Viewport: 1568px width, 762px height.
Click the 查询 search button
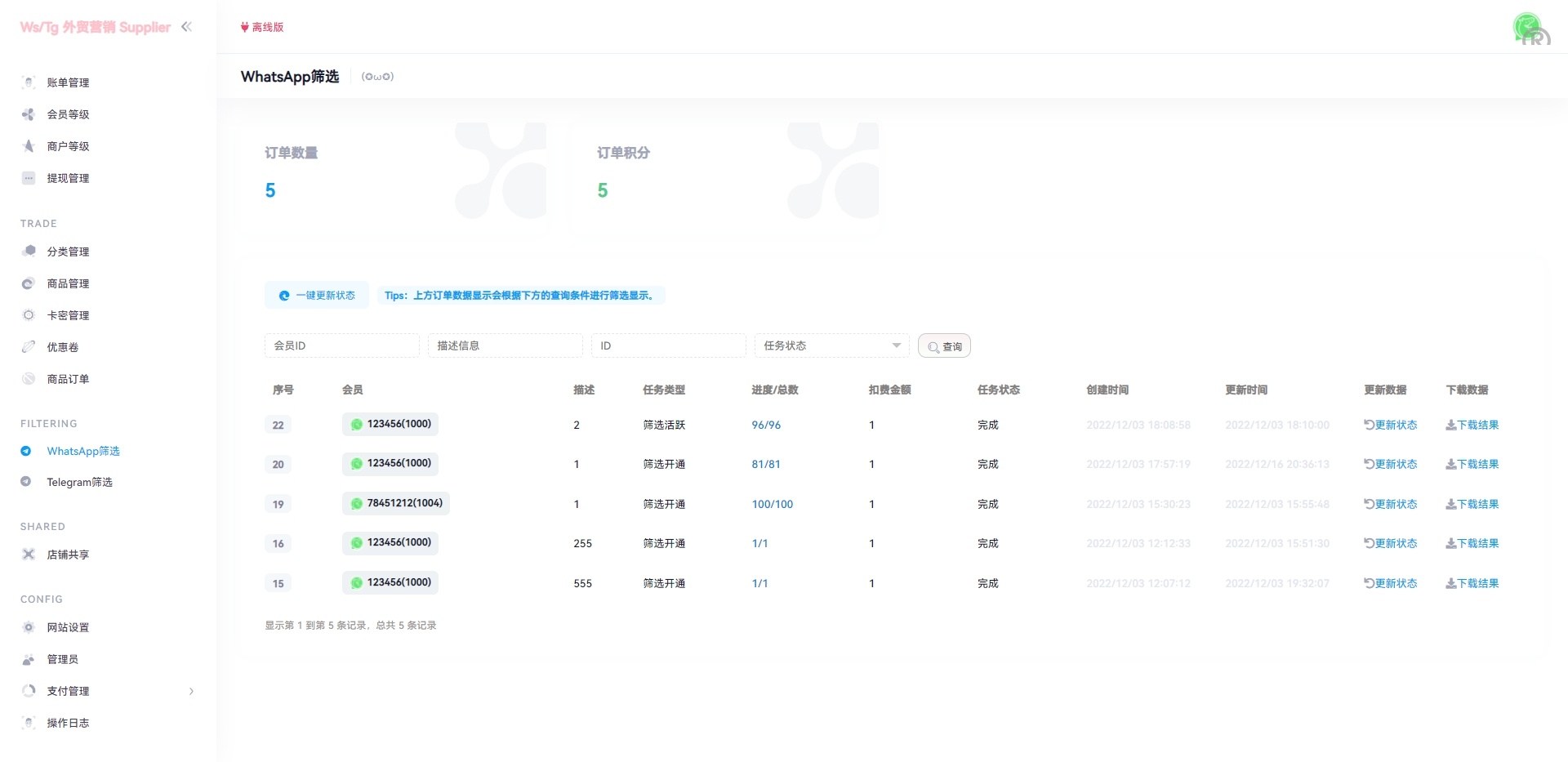tap(943, 345)
